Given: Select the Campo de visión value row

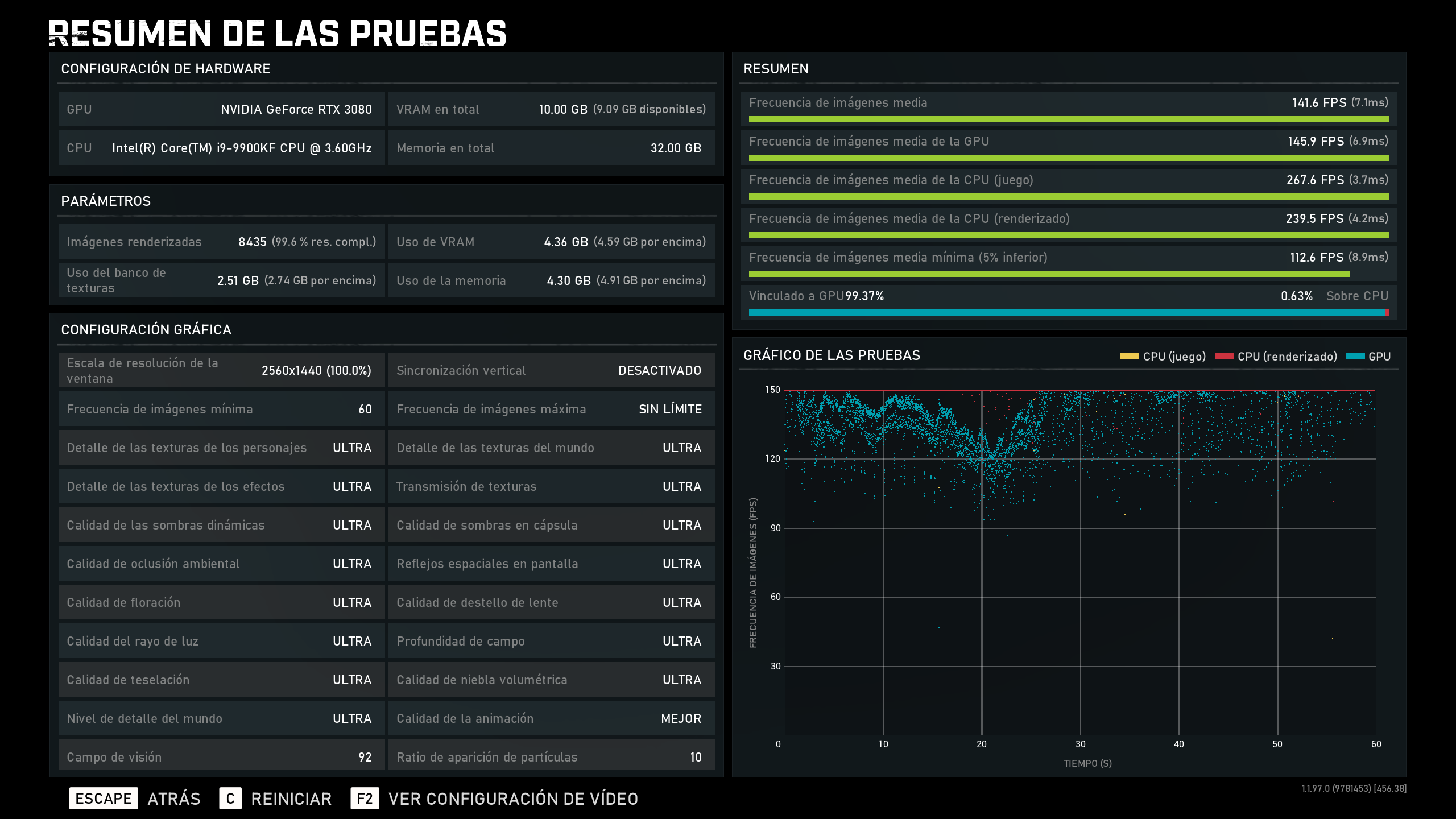Looking at the screenshot, I should (x=221, y=756).
